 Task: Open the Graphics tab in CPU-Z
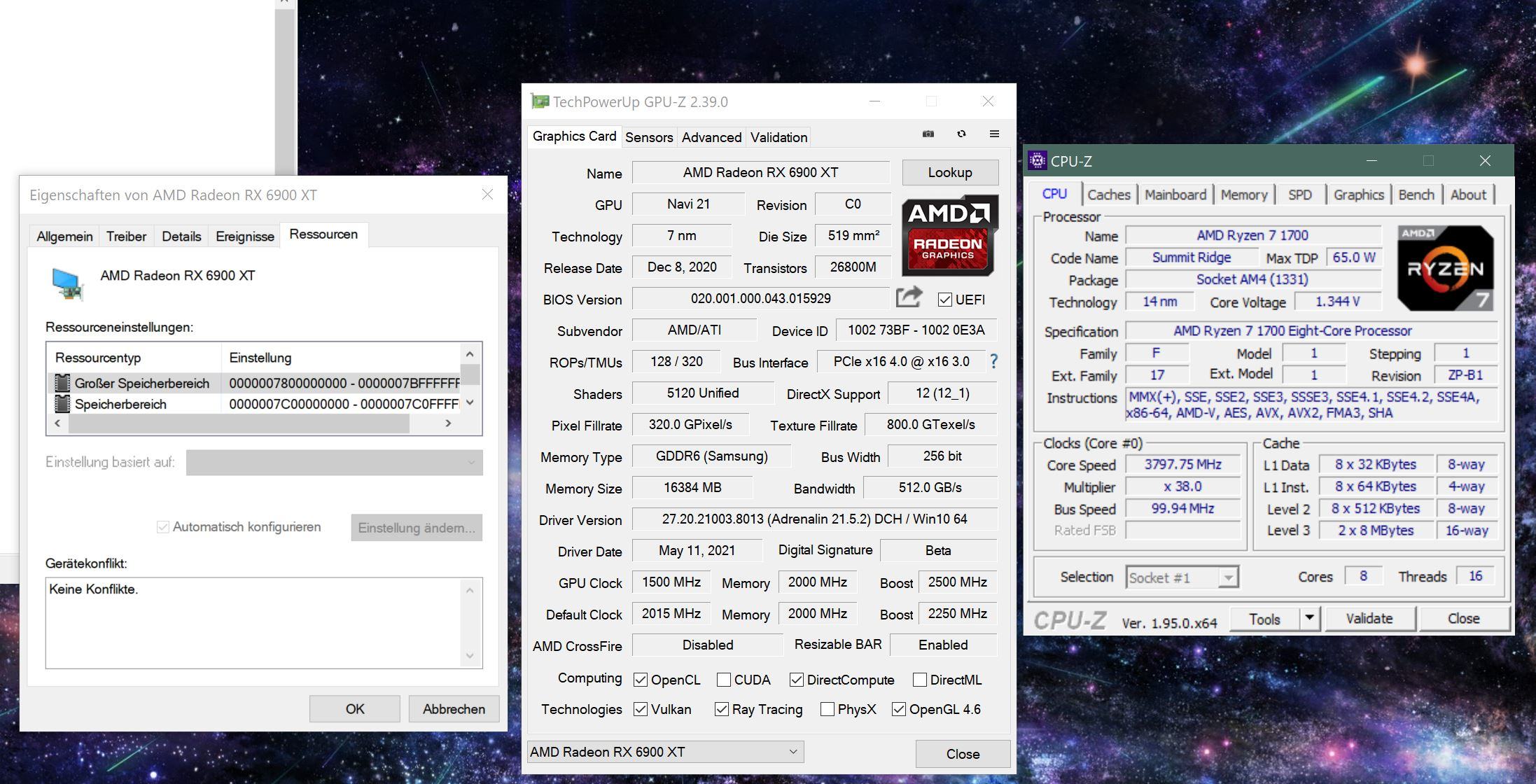1358,195
